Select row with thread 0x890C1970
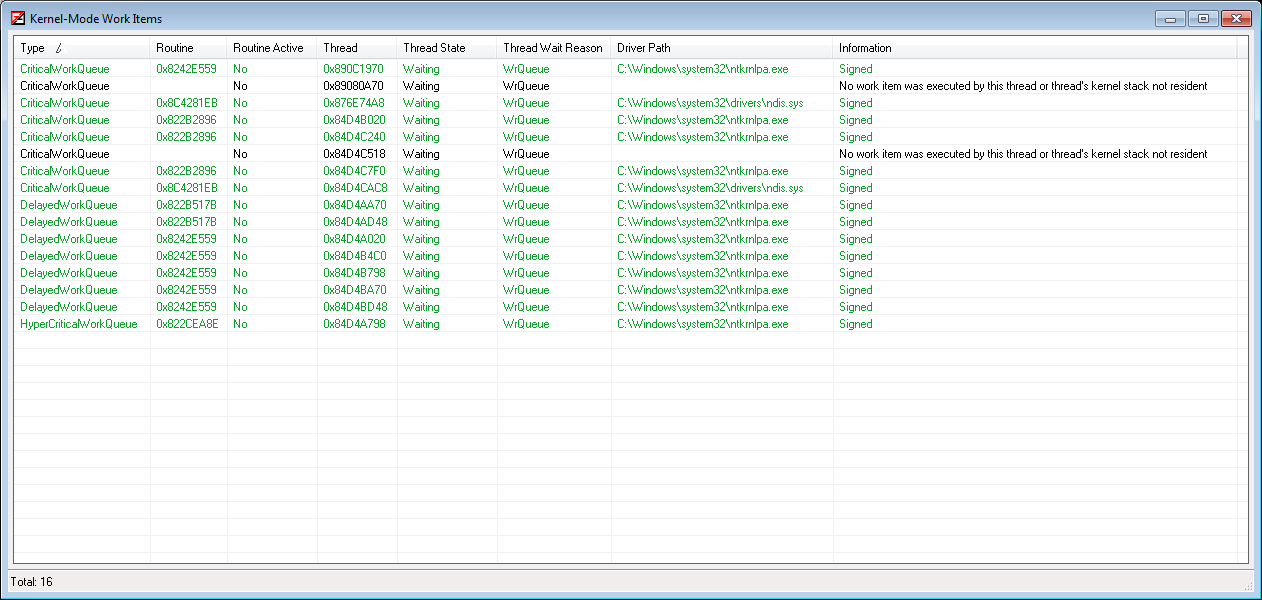1262x600 pixels. (x=353, y=69)
